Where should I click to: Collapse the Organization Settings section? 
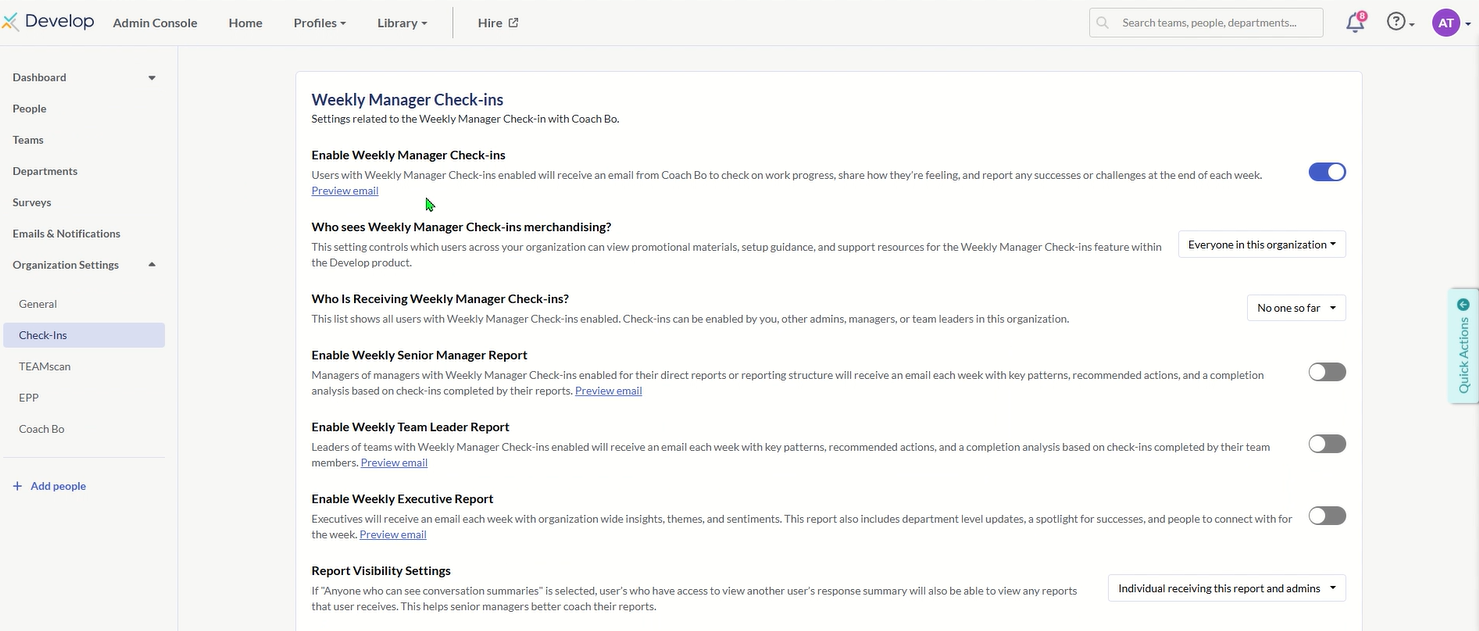click(x=152, y=265)
